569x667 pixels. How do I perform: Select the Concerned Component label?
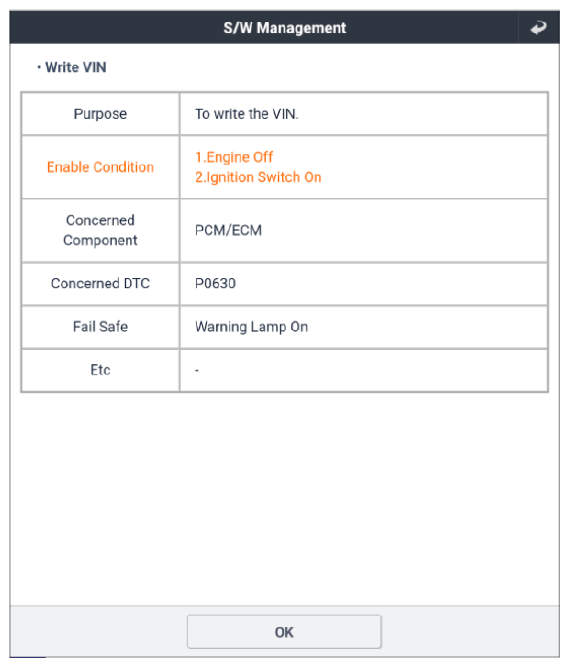point(100,230)
